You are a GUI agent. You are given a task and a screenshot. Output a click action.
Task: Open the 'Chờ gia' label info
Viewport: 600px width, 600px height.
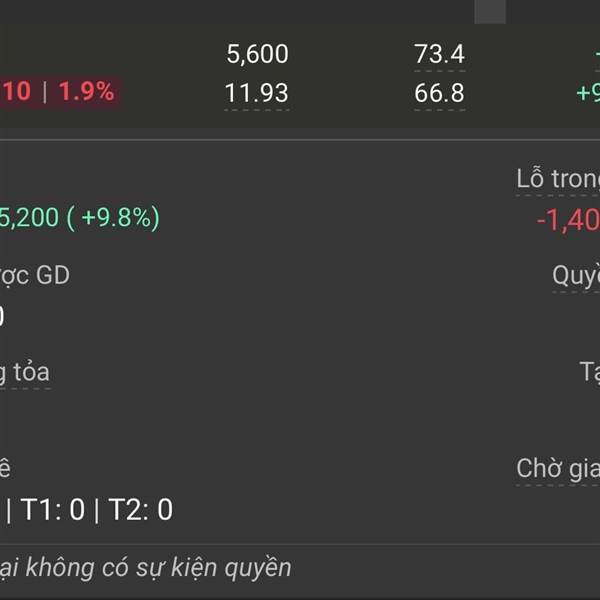pos(558,468)
